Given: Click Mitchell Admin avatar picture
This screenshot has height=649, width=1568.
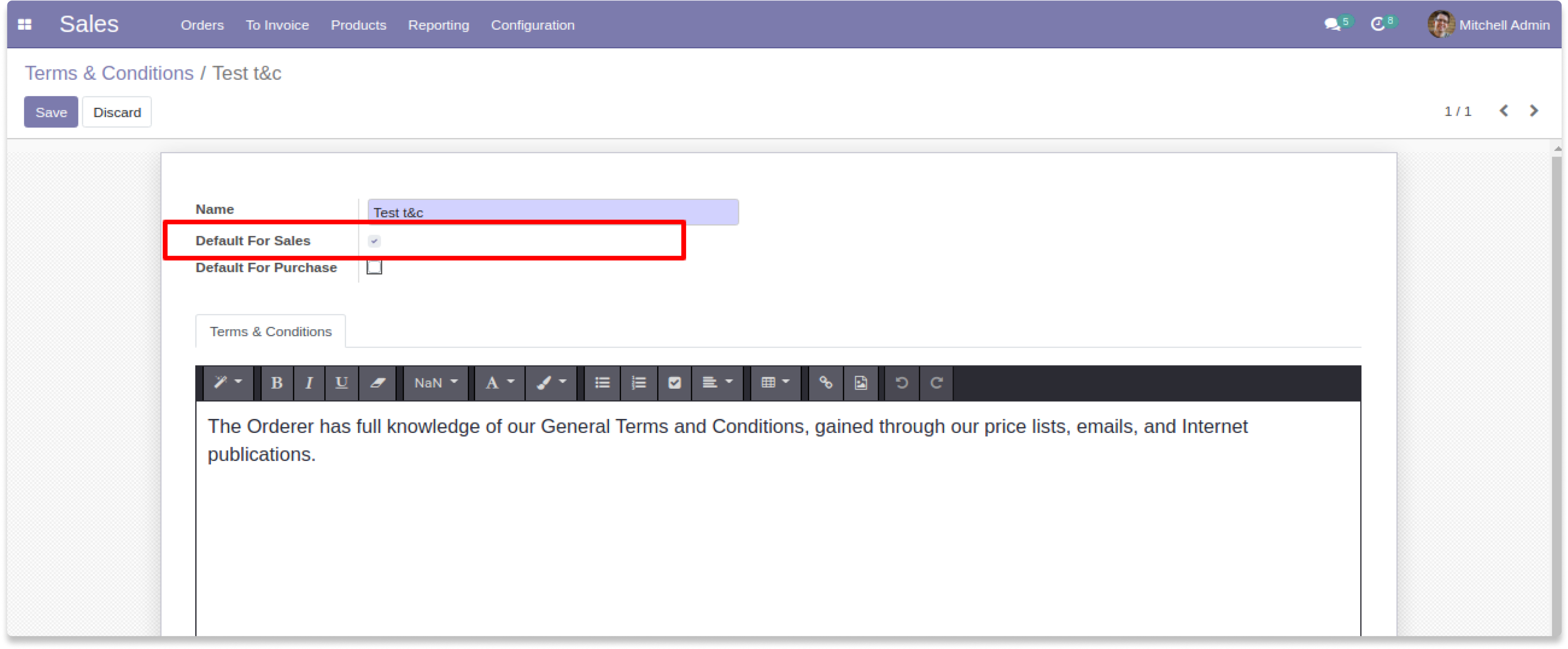Looking at the screenshot, I should (x=1441, y=24).
